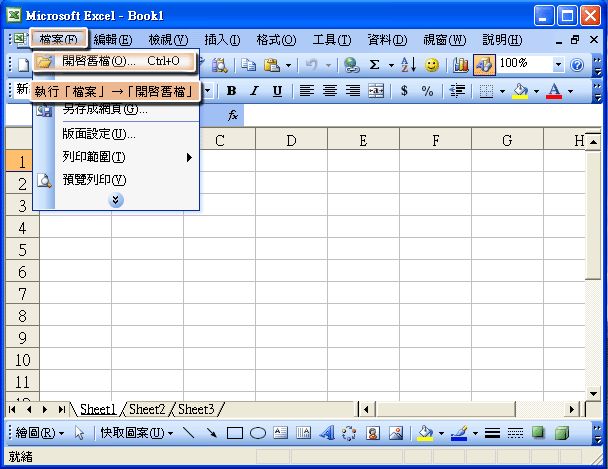Apply Percent style icon
The height and width of the screenshot is (469, 608).
click(427, 91)
